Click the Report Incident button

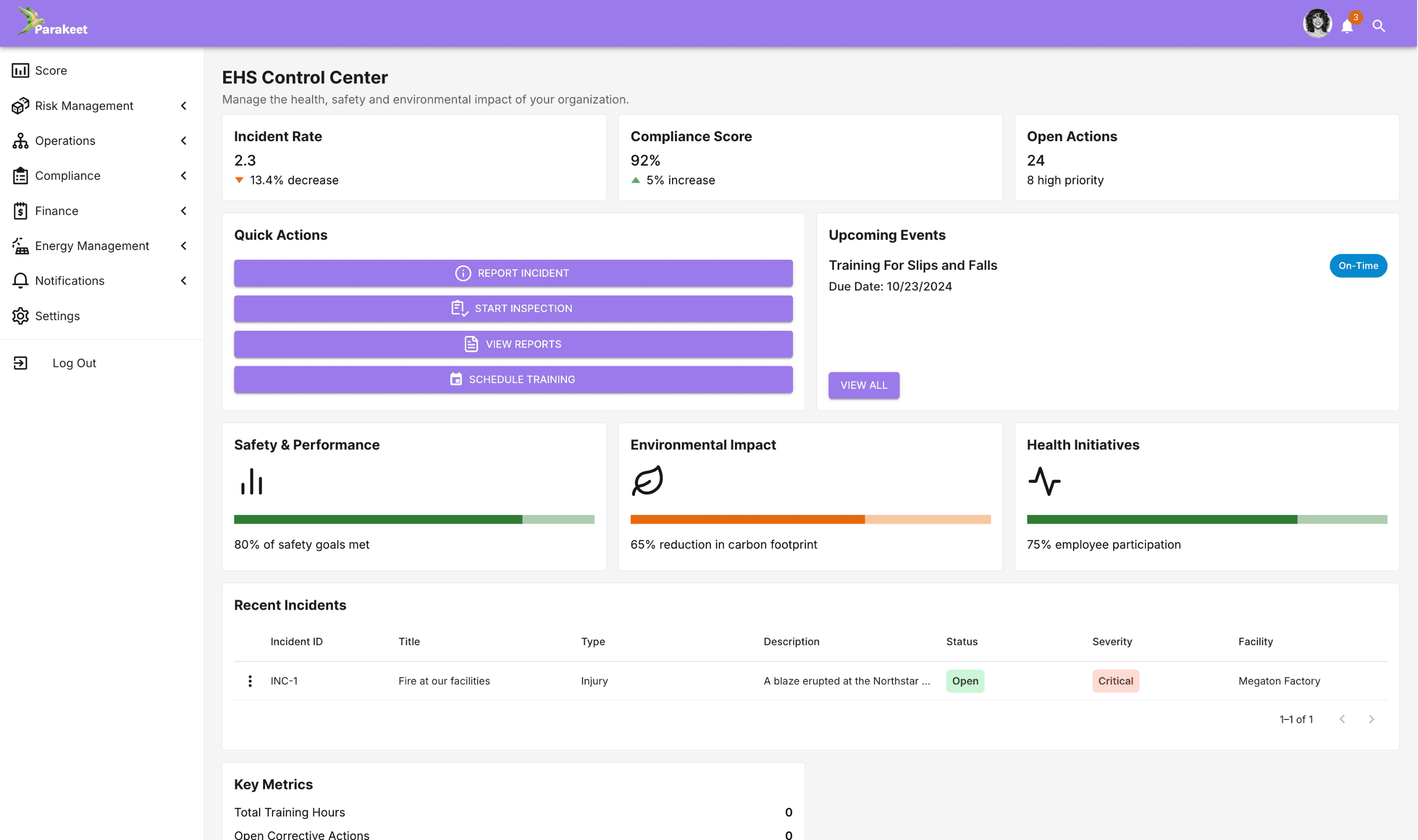click(514, 273)
